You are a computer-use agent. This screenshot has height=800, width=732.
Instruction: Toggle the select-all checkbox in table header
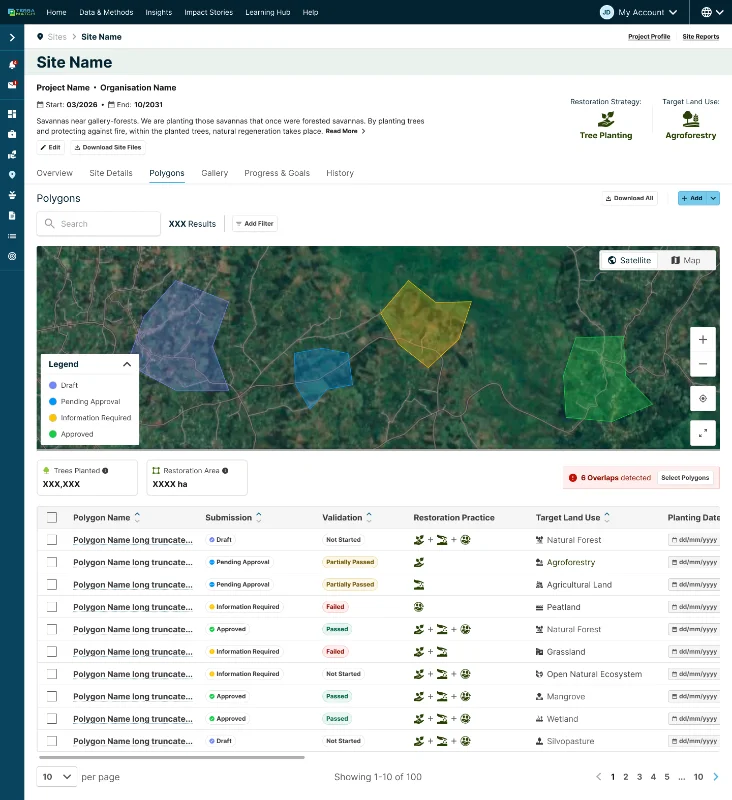point(52,517)
